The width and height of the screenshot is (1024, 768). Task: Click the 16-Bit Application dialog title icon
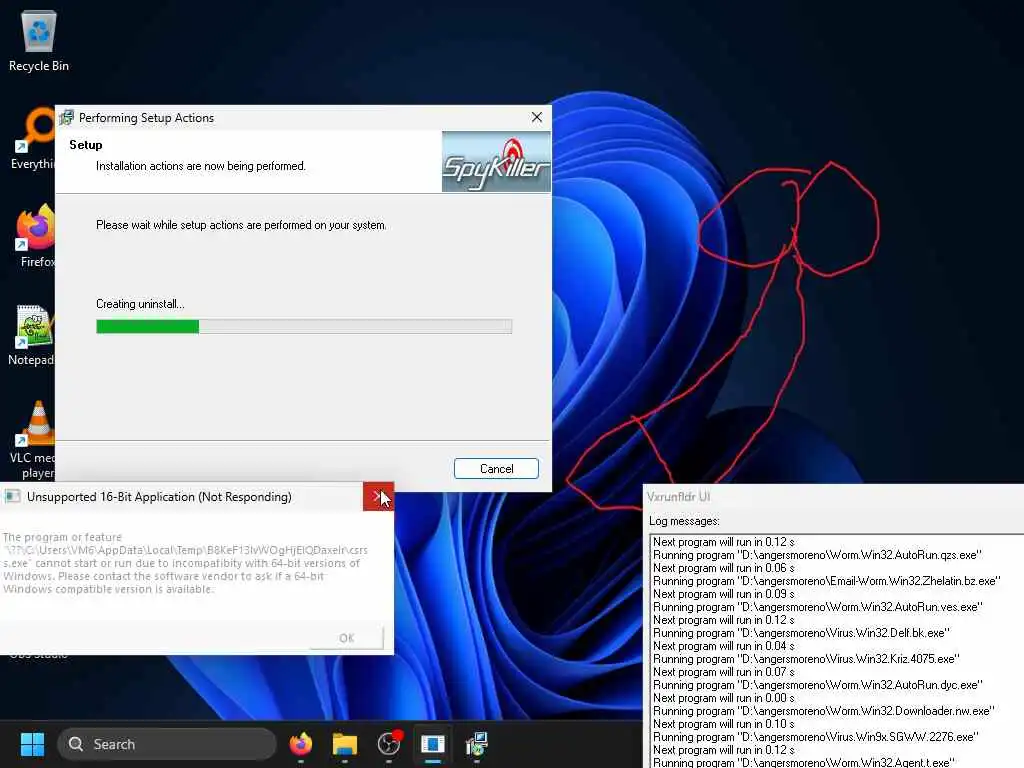pyautogui.click(x=12, y=496)
